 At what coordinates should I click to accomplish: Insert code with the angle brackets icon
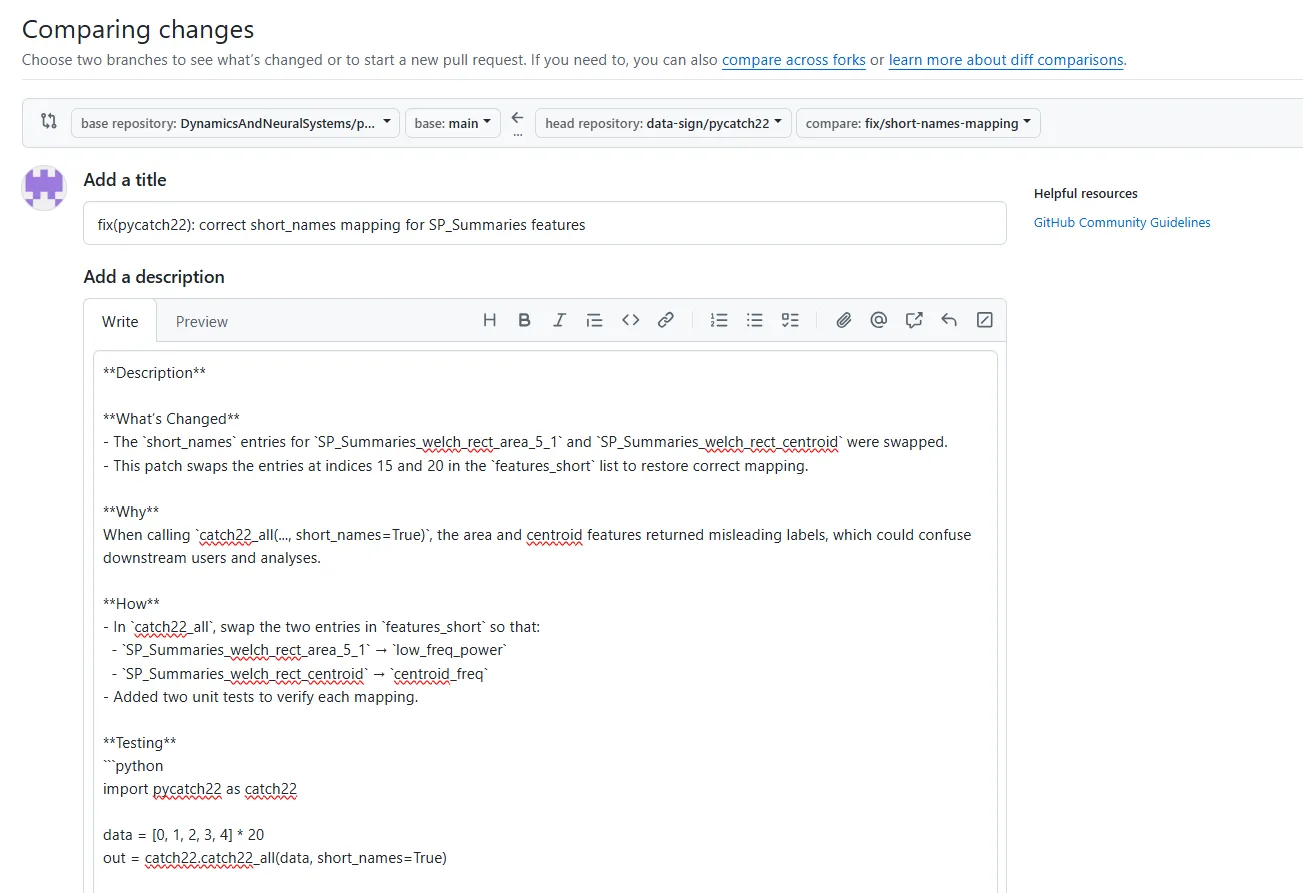[x=630, y=320]
